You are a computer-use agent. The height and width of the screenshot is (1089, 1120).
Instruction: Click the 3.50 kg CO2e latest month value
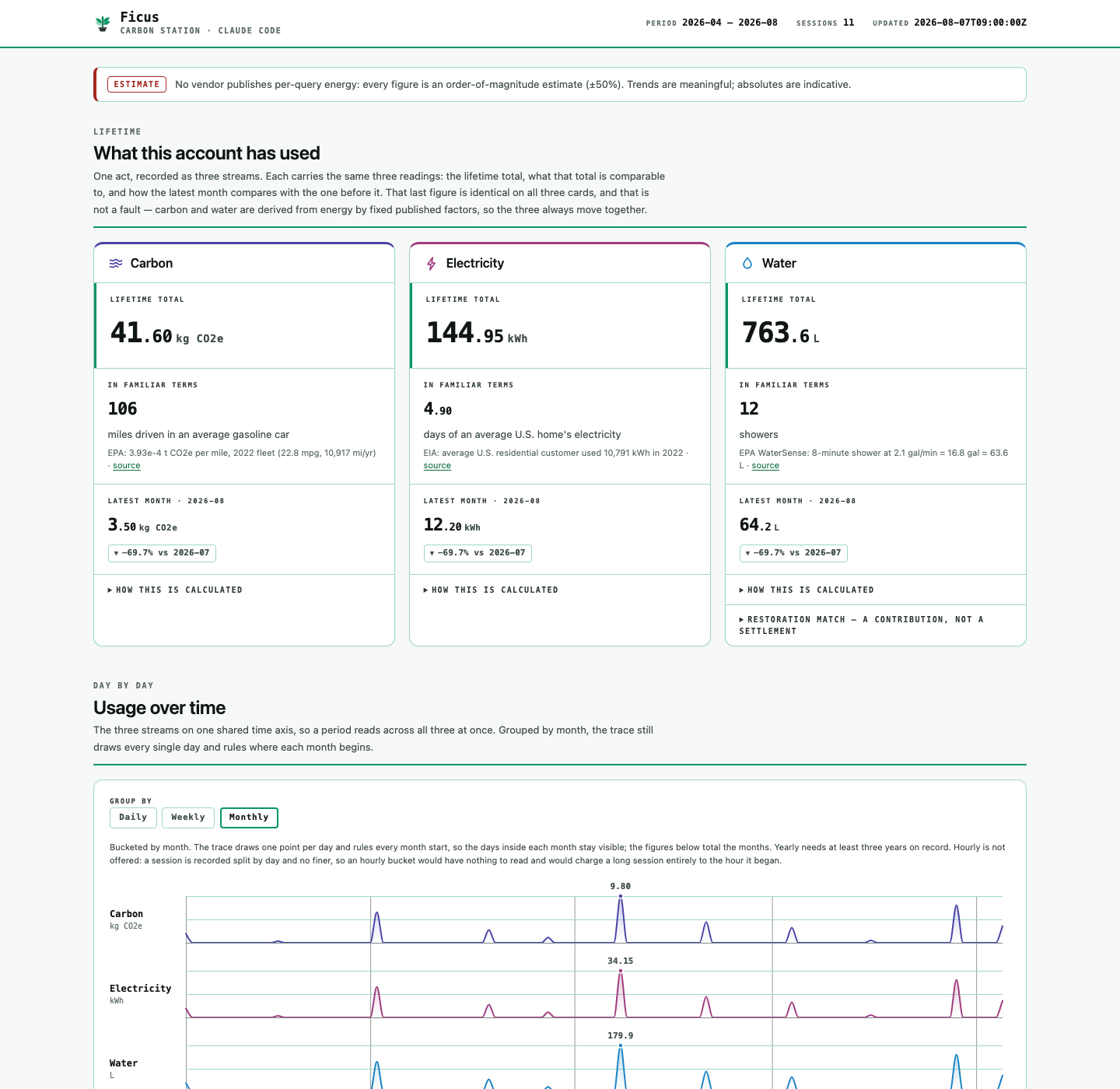pyautogui.click(x=142, y=525)
